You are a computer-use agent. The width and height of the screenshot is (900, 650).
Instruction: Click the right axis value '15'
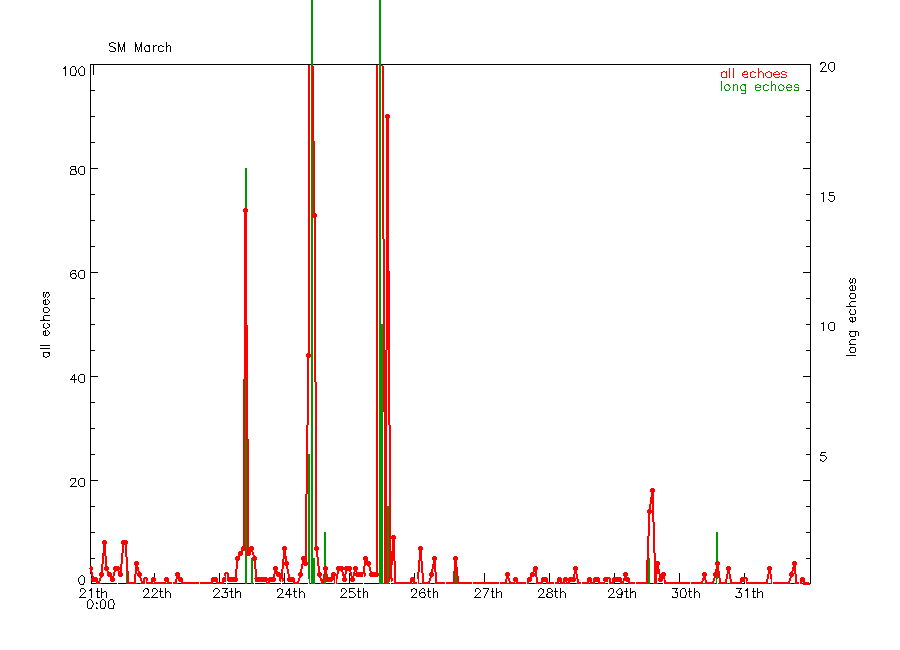point(827,197)
